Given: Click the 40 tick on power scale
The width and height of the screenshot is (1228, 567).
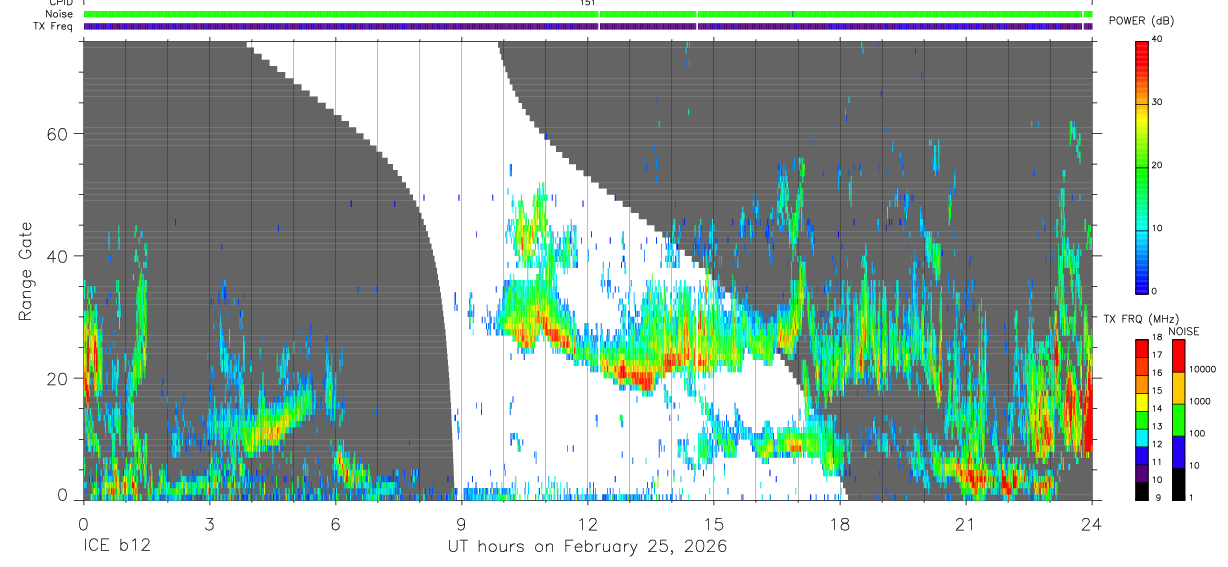Looking at the screenshot, I should (1157, 40).
